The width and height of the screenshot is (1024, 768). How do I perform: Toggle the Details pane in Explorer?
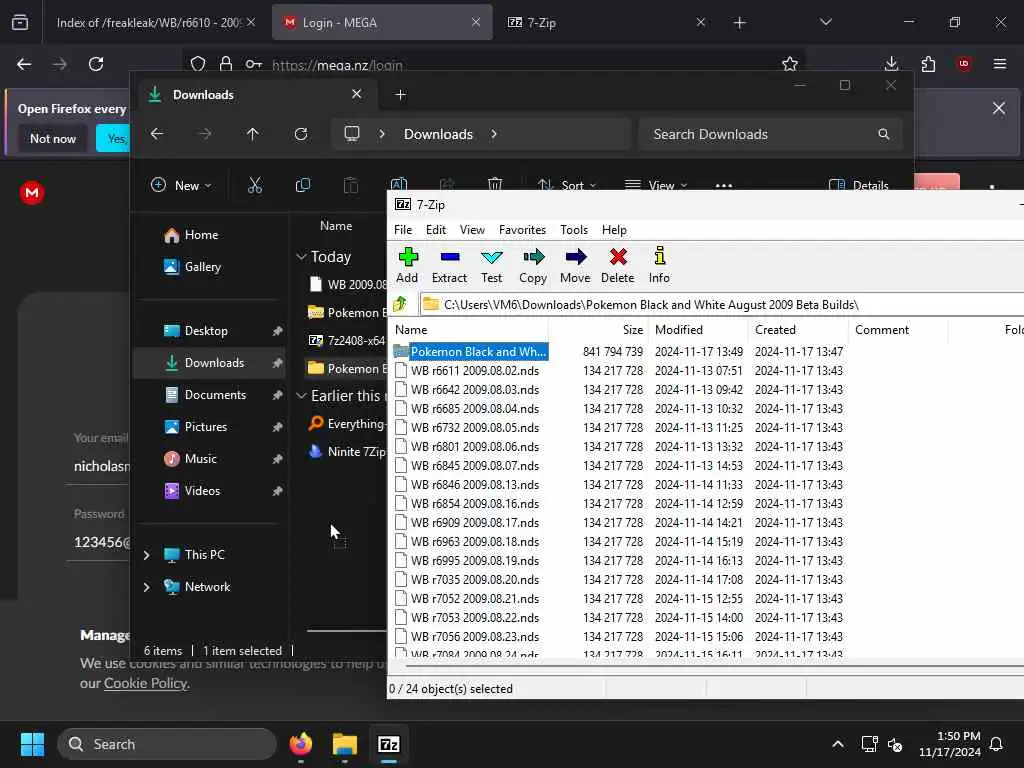click(x=858, y=185)
